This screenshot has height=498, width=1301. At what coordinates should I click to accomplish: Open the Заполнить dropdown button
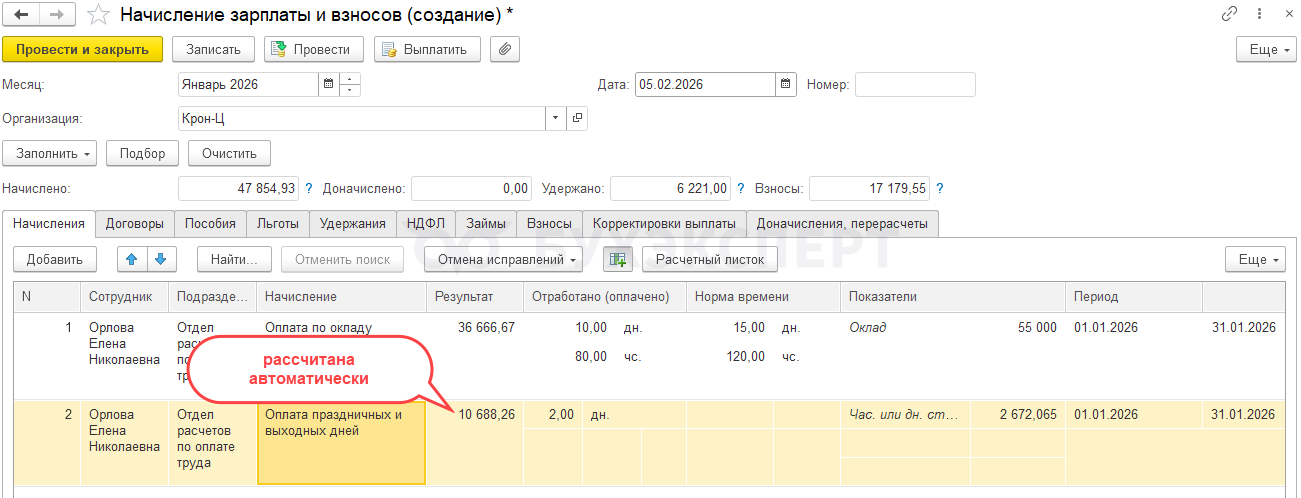(x=50, y=154)
